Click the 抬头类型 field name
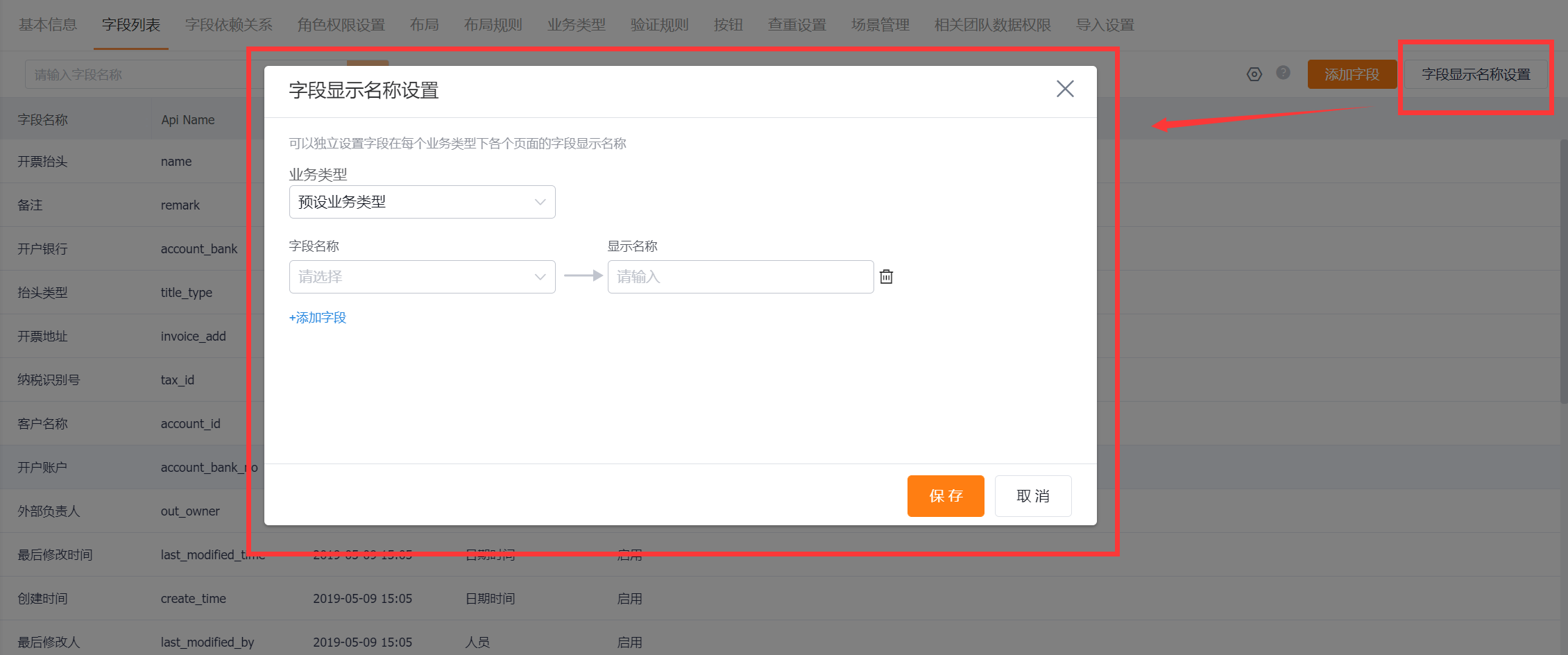 point(43,293)
